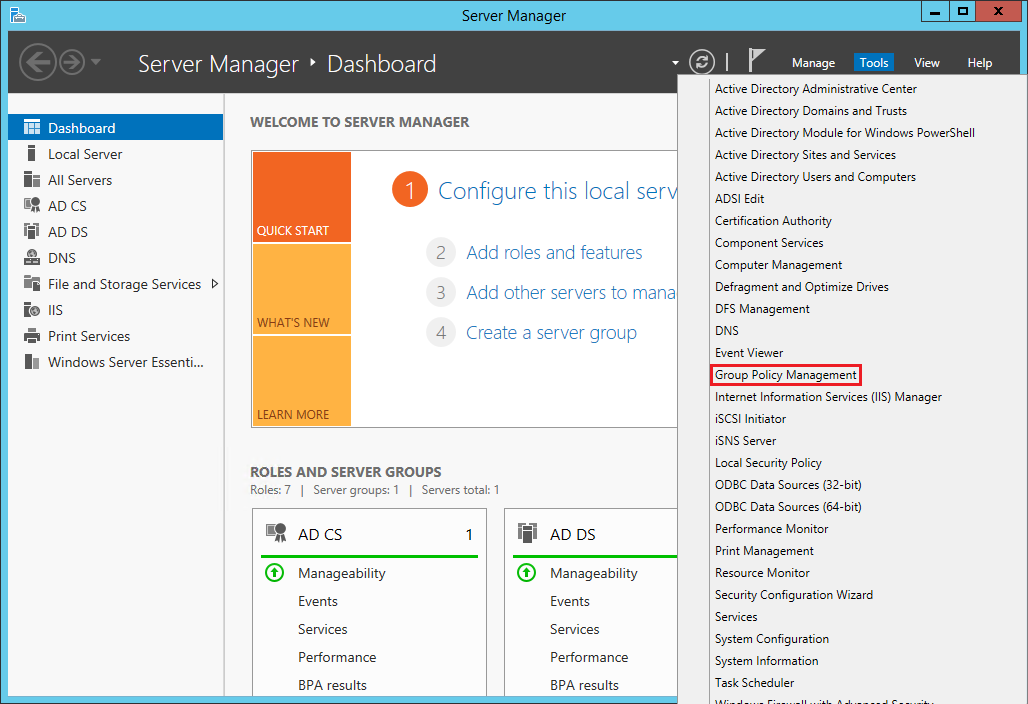Open Computer Management tool
1028x704 pixels.
pos(778,265)
